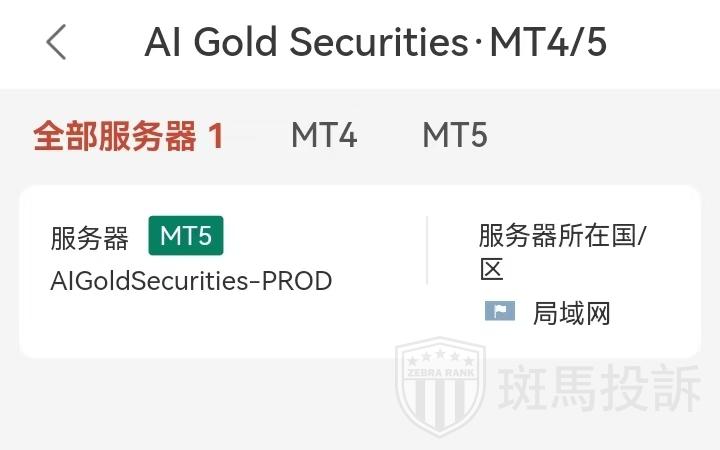Click the ZEBRA RANK text inside the shield
The image size is (720, 450).
(x=442, y=374)
